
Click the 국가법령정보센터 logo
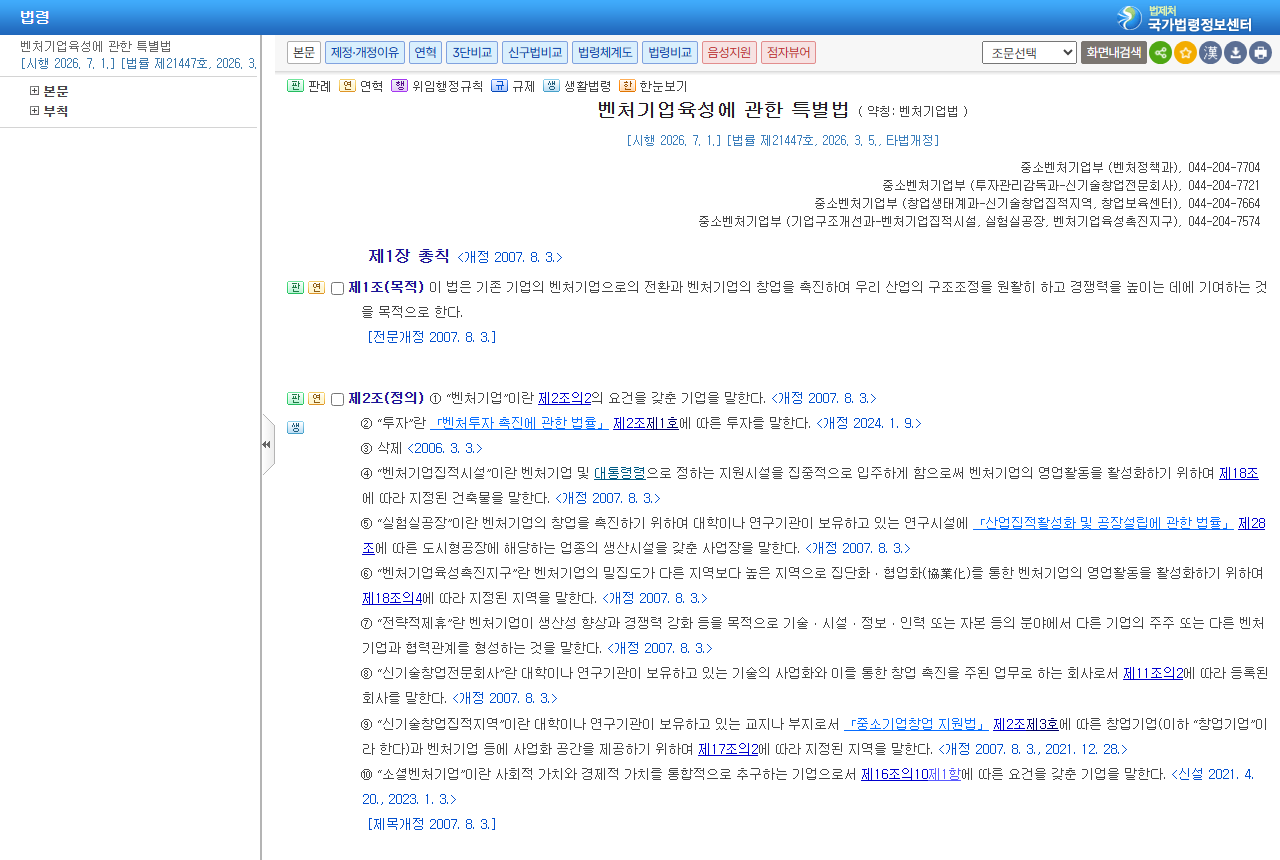coord(1186,17)
